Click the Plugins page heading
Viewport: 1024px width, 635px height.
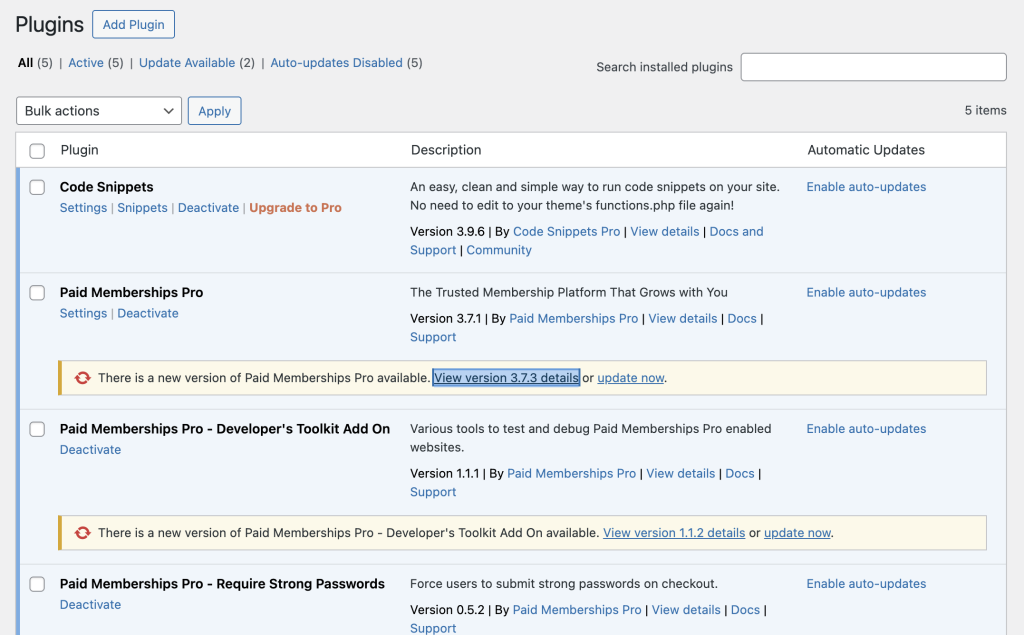click(50, 25)
